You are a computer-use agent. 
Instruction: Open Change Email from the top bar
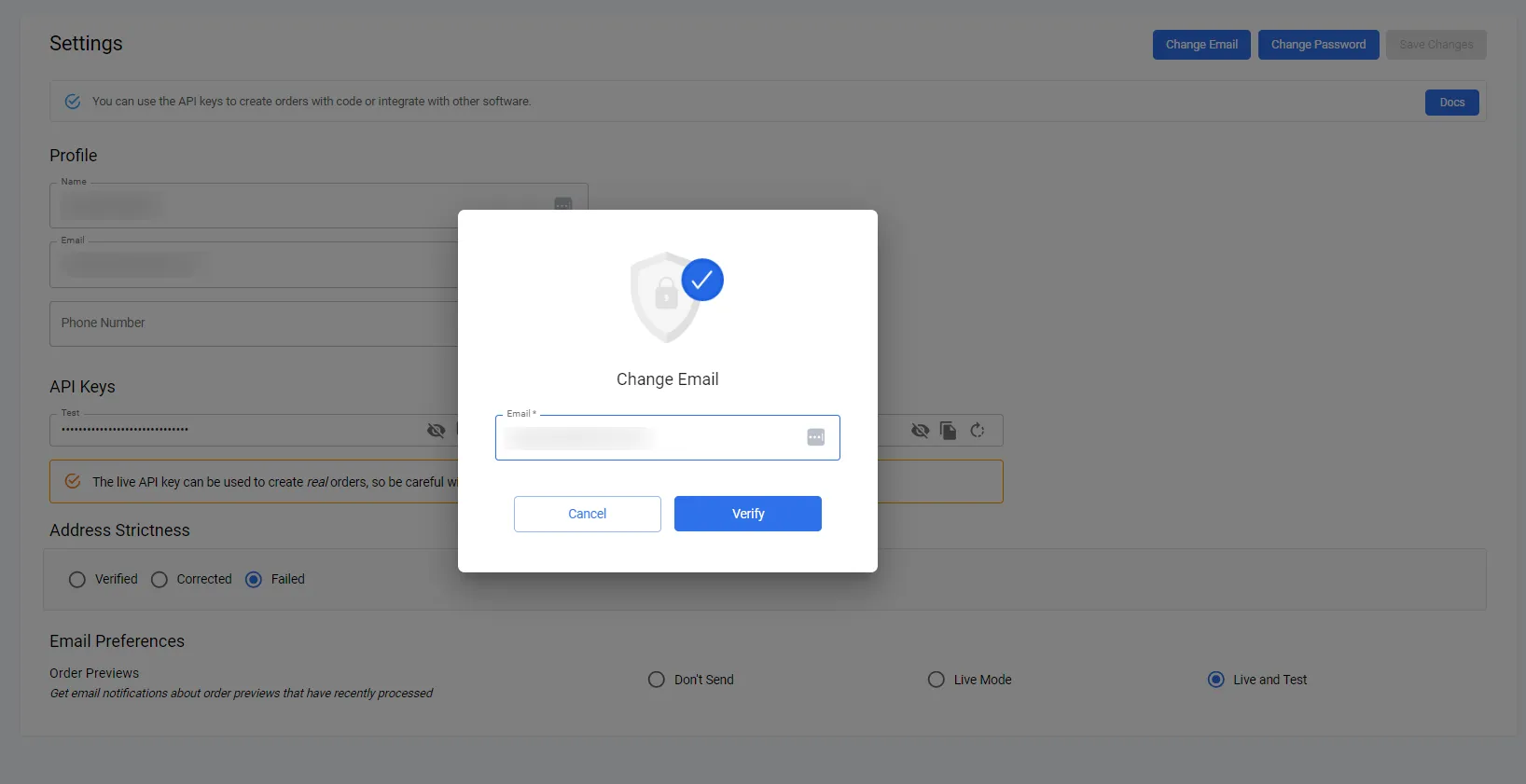tap(1201, 45)
